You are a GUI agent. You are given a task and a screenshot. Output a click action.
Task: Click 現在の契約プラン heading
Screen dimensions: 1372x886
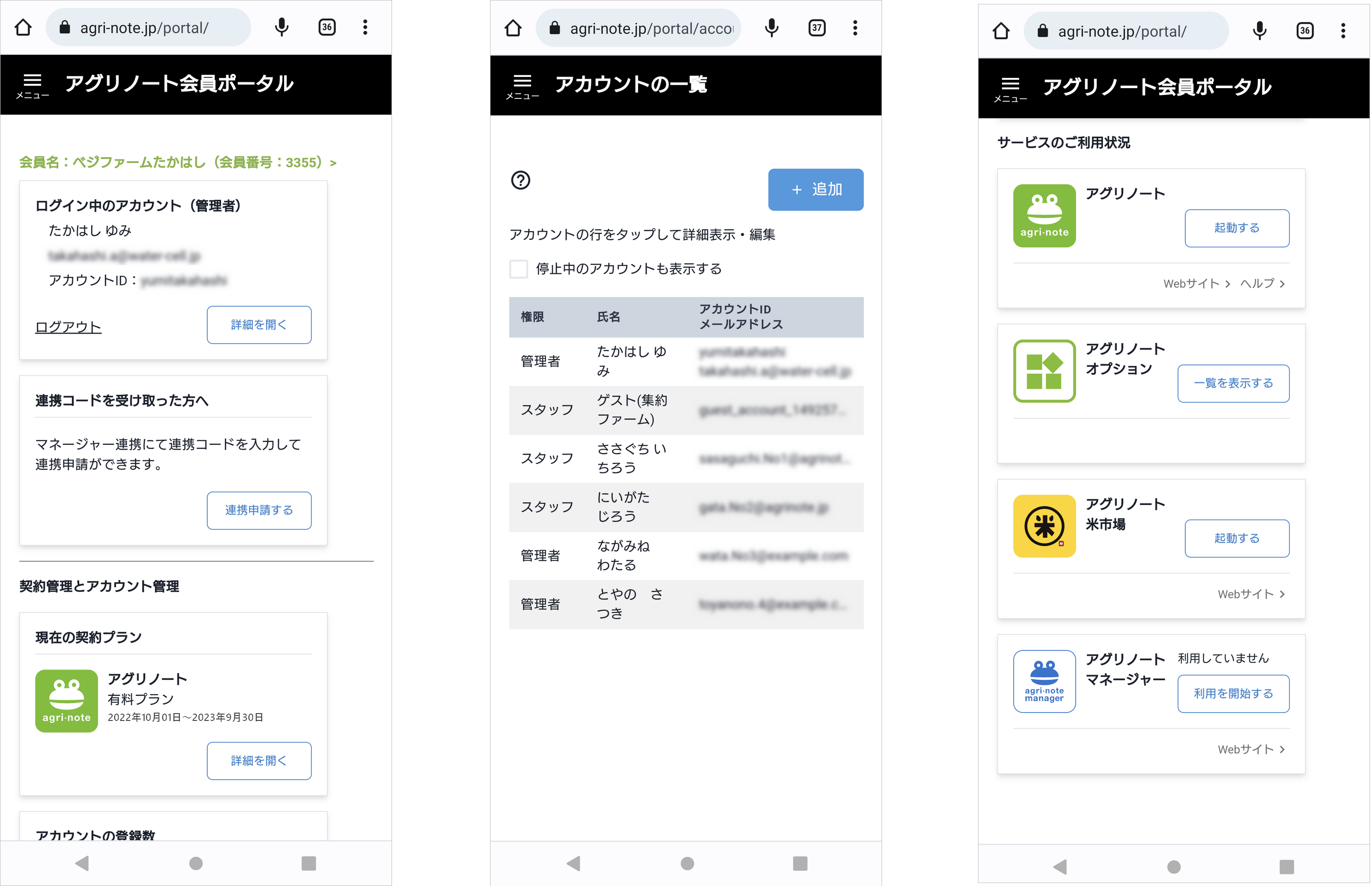pyautogui.click(x=89, y=638)
